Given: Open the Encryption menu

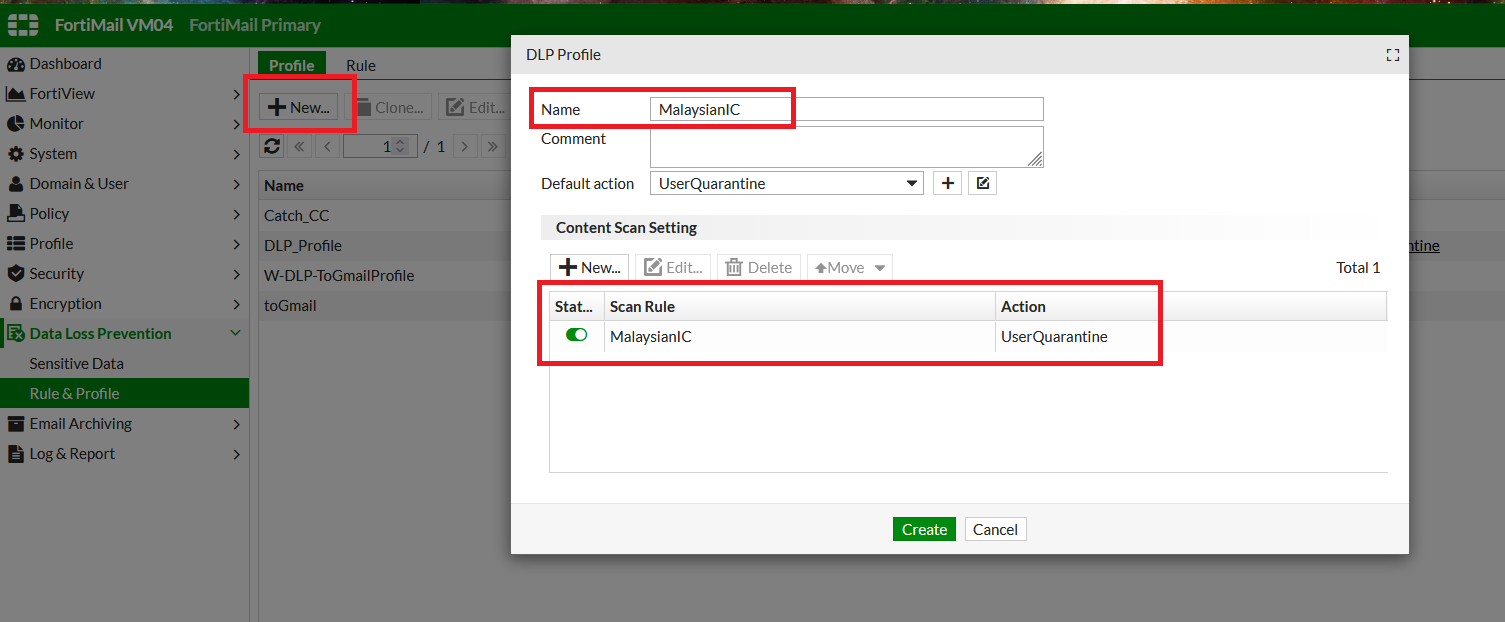Looking at the screenshot, I should [x=124, y=304].
